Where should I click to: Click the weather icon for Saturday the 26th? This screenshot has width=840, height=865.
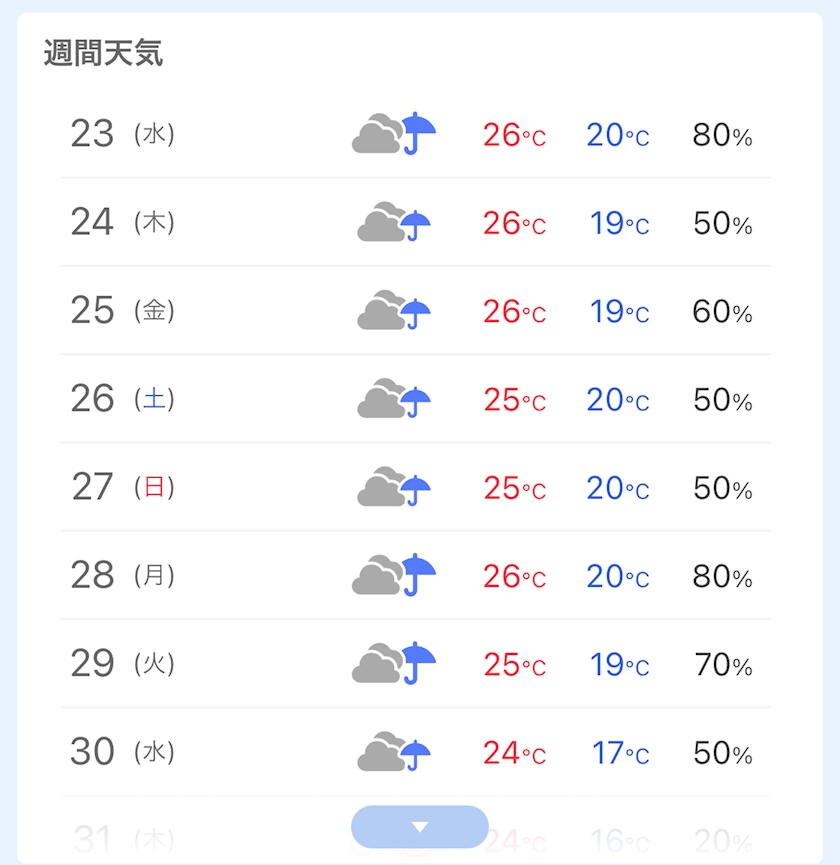point(394,399)
